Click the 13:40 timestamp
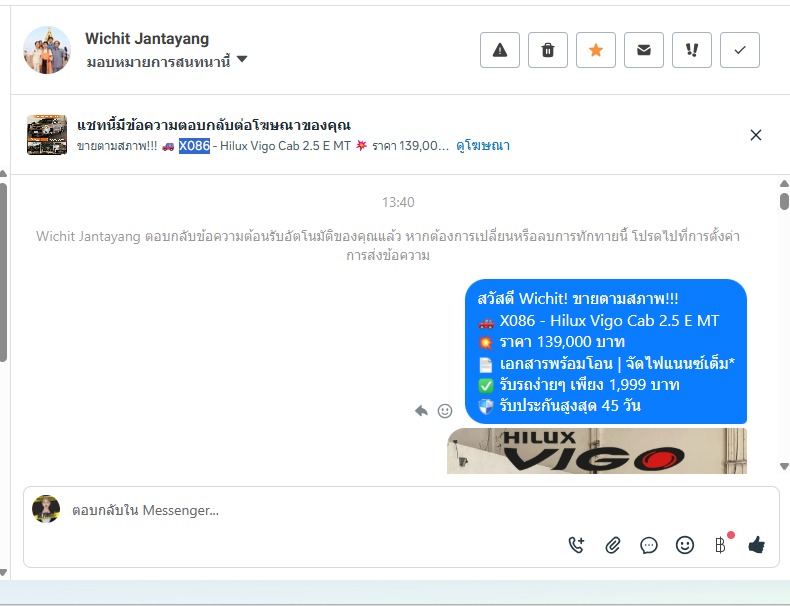Image resolution: width=790 pixels, height=606 pixels. click(398, 202)
